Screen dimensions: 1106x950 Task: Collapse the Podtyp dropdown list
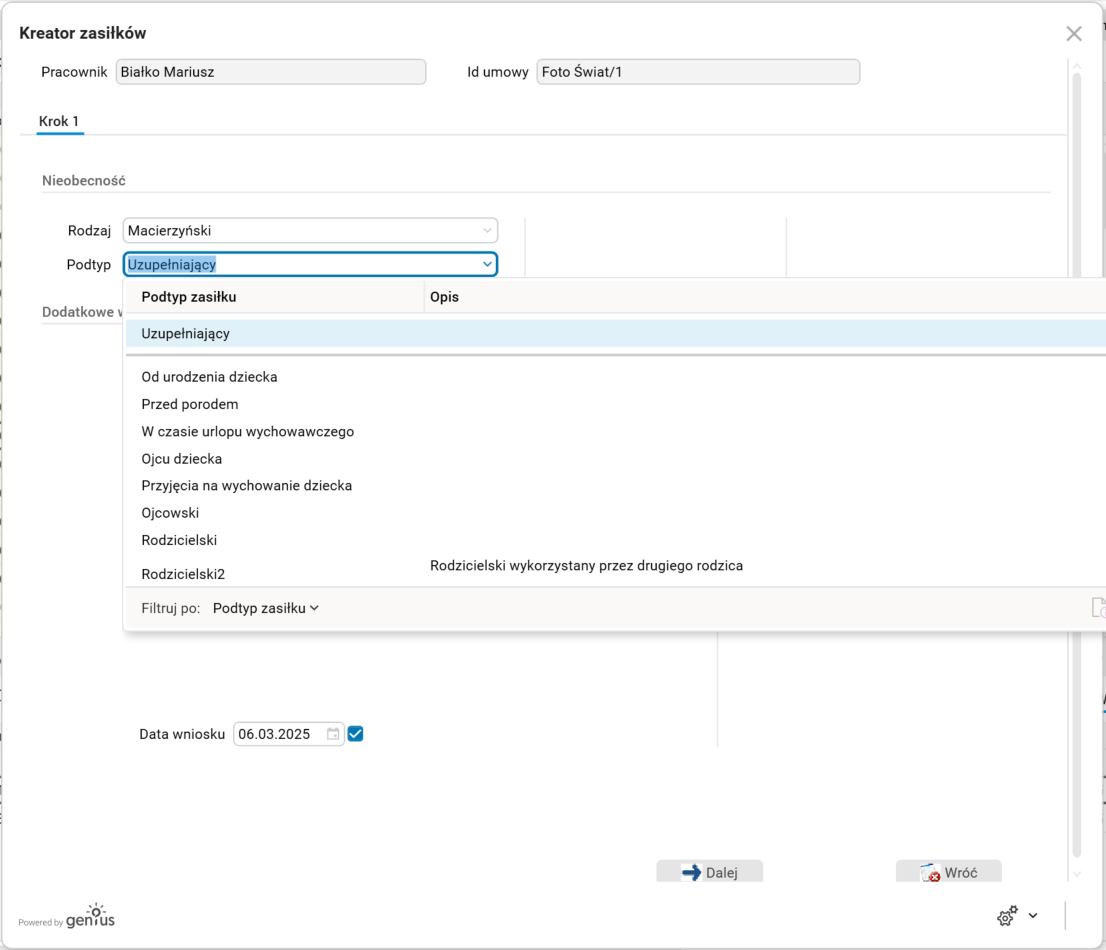click(487, 265)
